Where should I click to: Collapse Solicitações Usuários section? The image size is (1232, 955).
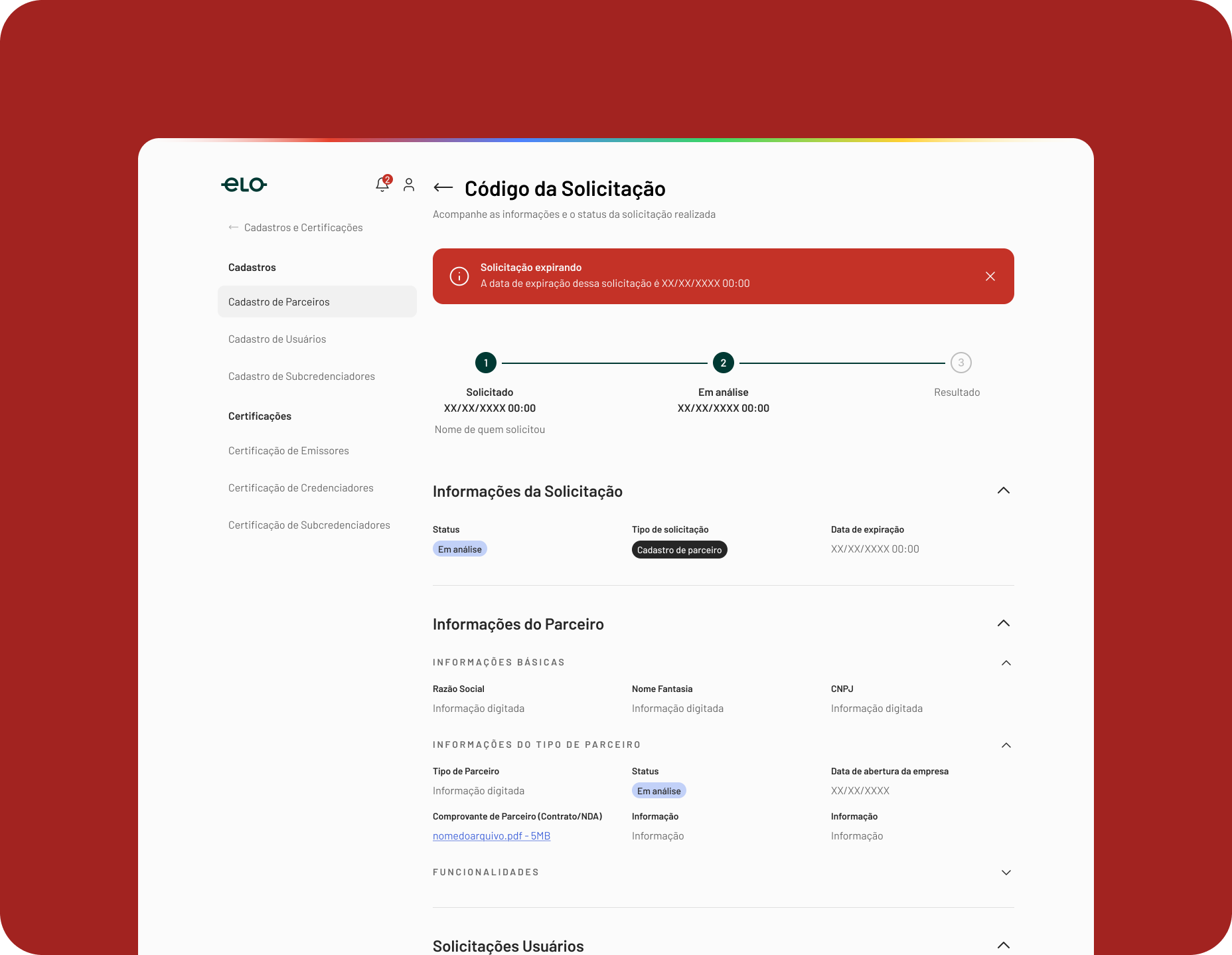point(1004,945)
